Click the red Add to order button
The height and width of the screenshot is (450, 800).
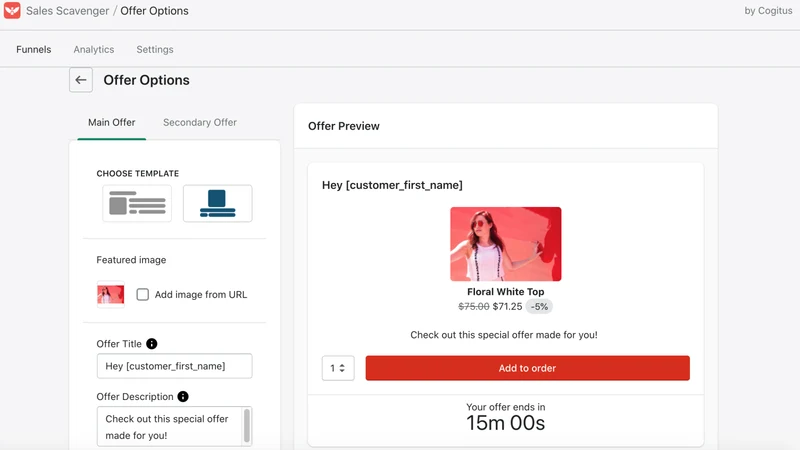(528, 368)
